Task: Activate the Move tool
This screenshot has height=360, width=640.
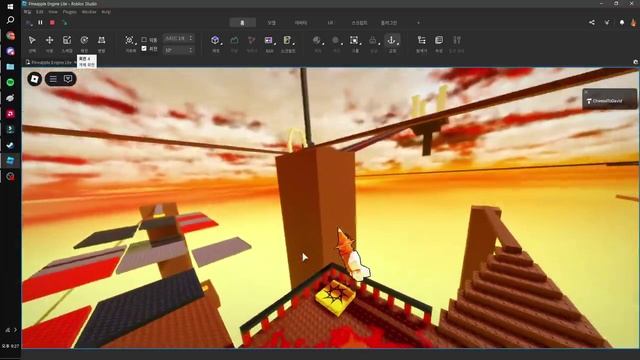Action: click(49, 40)
